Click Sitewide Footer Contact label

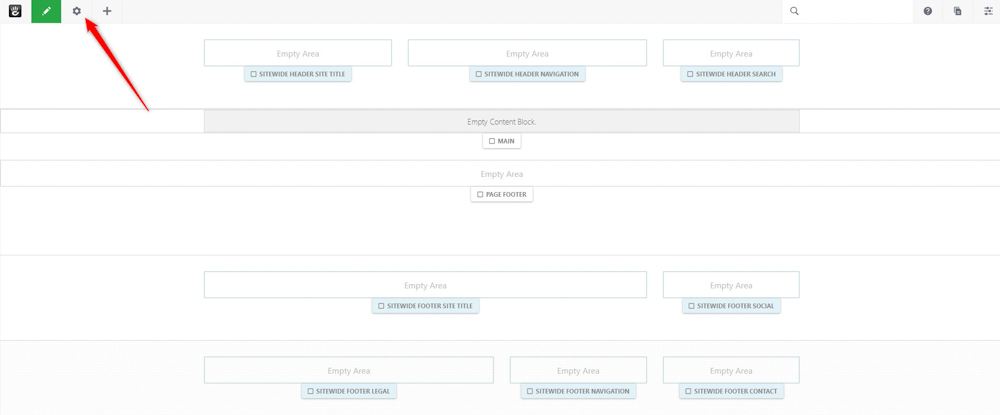(731, 391)
